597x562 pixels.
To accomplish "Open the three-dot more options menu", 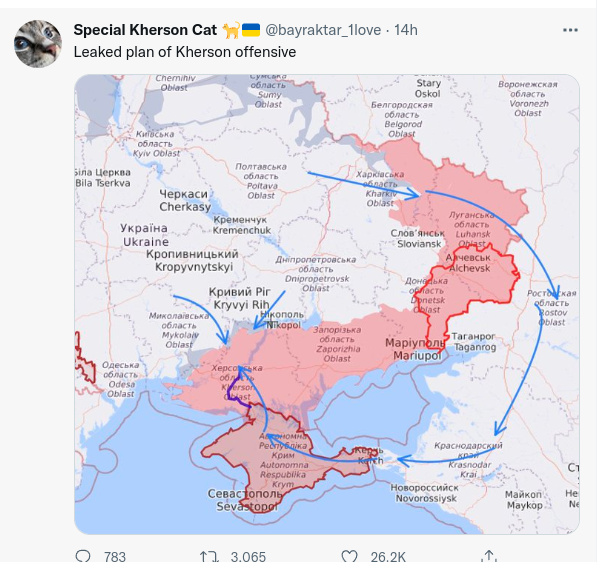I will [x=570, y=30].
